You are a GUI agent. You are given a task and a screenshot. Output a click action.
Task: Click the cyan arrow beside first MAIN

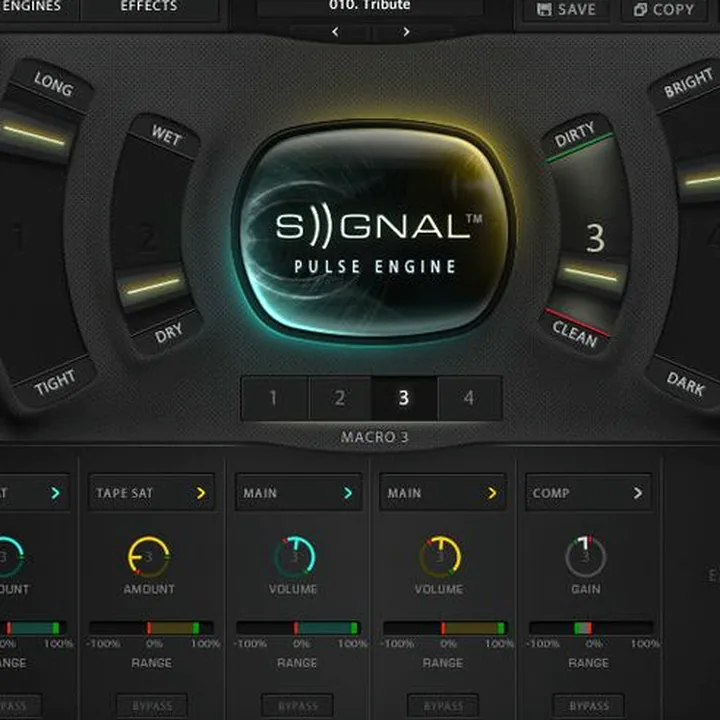point(348,493)
